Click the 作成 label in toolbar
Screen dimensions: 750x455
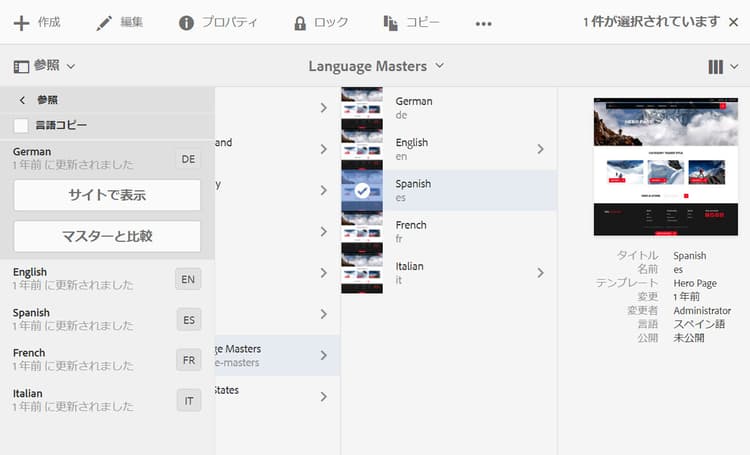click(x=49, y=22)
